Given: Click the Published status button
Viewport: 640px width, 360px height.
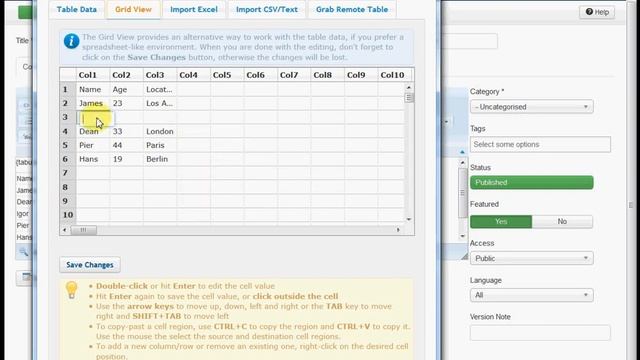Looking at the screenshot, I should (531, 182).
